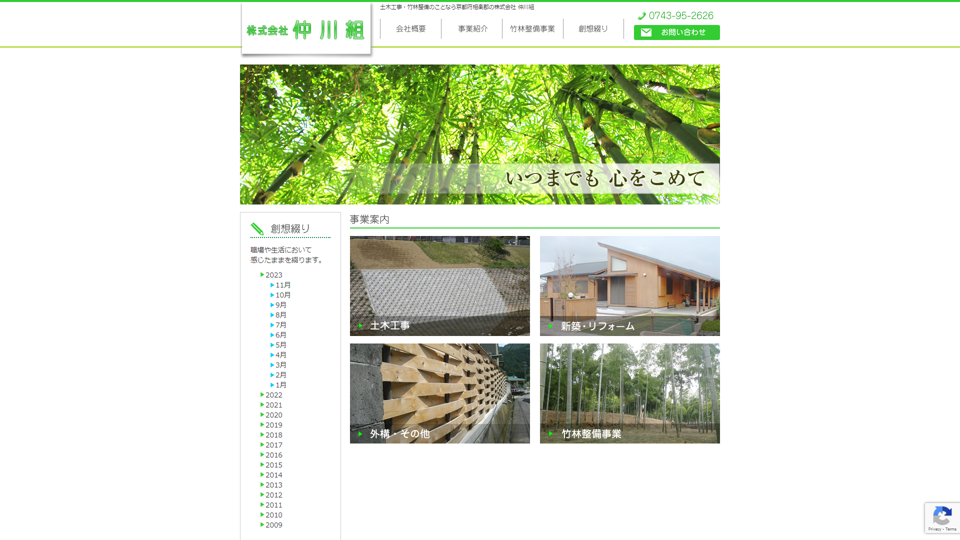Open the 6月 archive link
This screenshot has height=540, width=960.
[281, 335]
